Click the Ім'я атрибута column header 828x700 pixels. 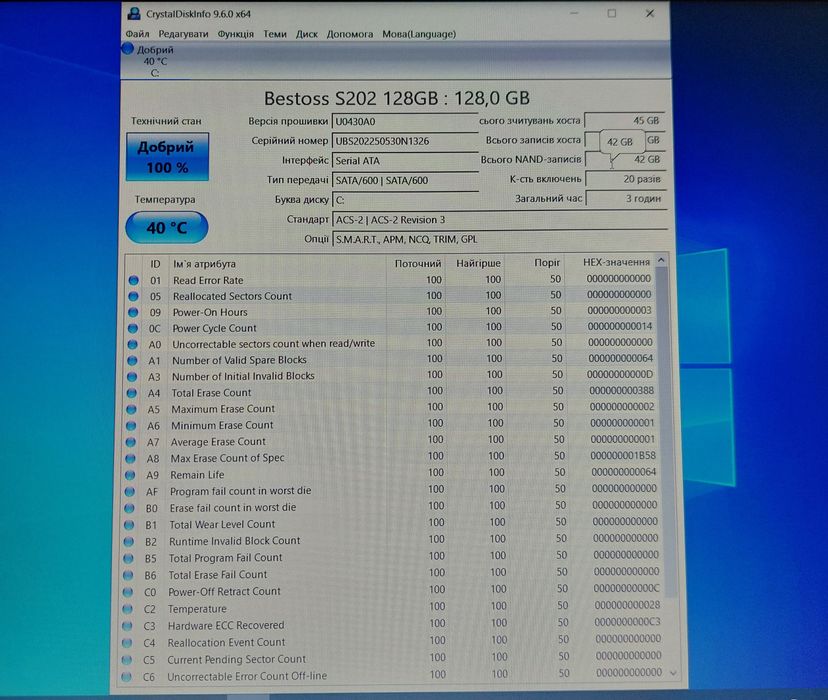click(x=204, y=263)
